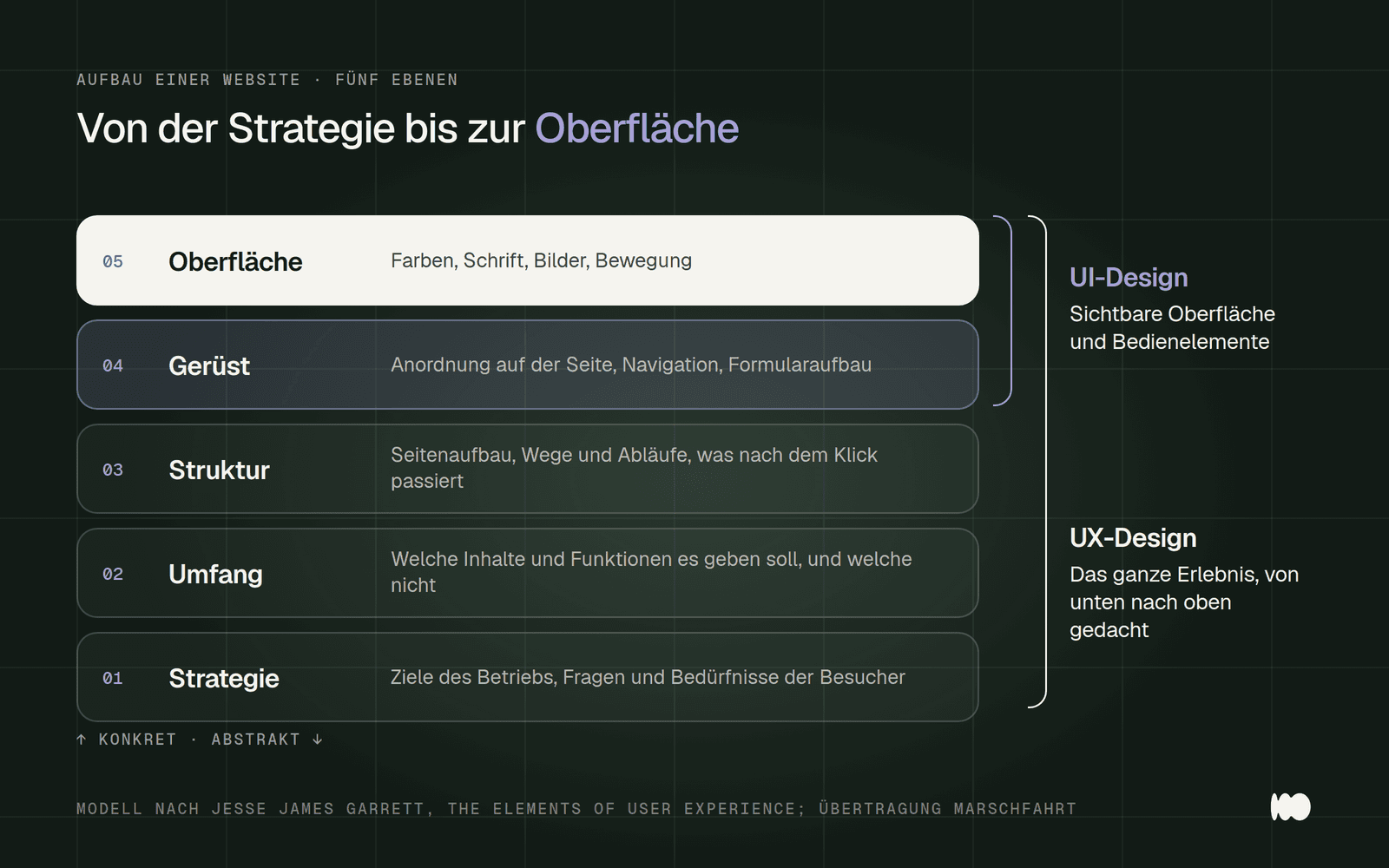Click the 'Seitenaufbau, Wege und Abläufe' description
The height and width of the screenshot is (868, 1389).
(634, 468)
